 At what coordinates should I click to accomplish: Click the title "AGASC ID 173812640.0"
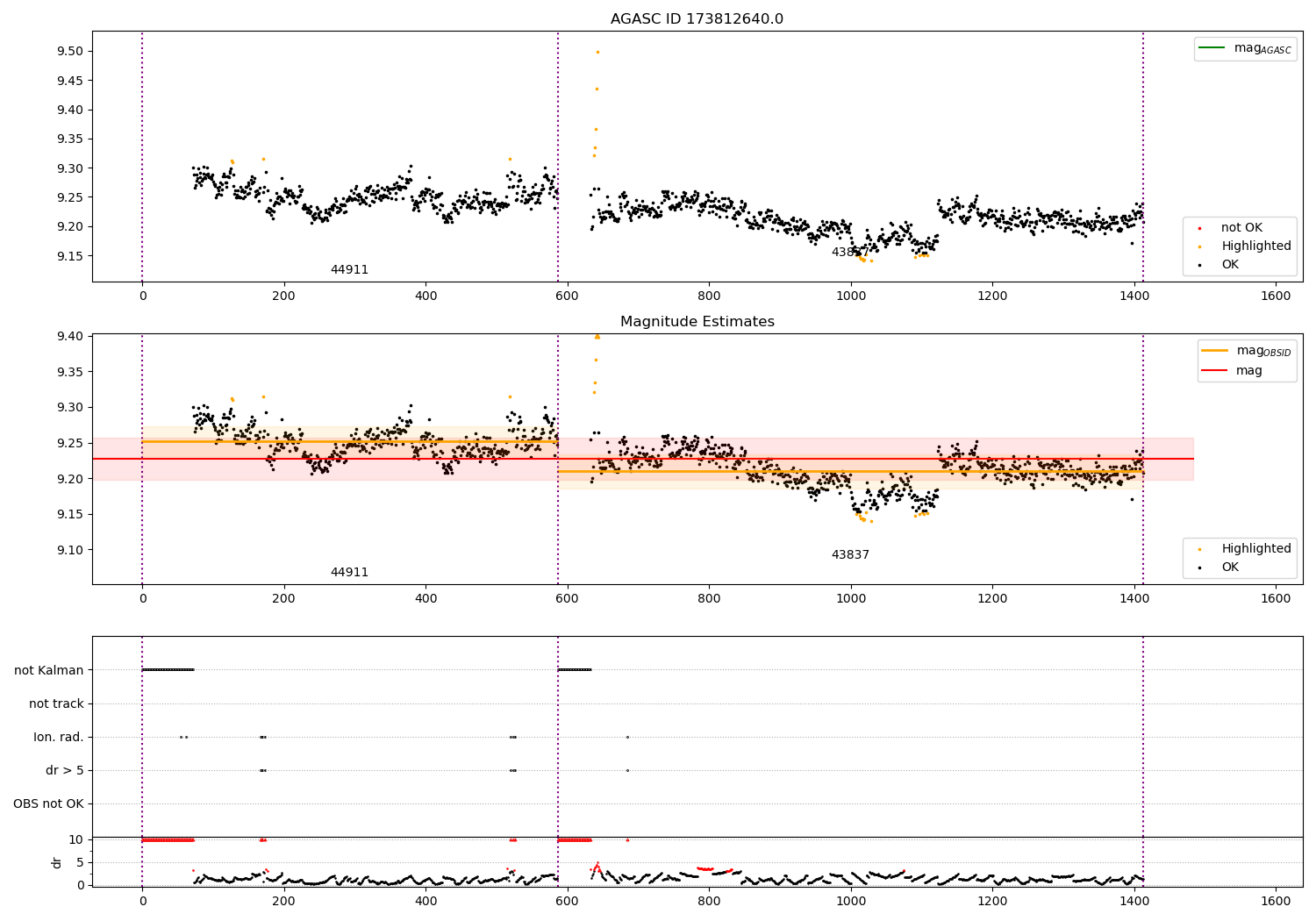tap(697, 19)
